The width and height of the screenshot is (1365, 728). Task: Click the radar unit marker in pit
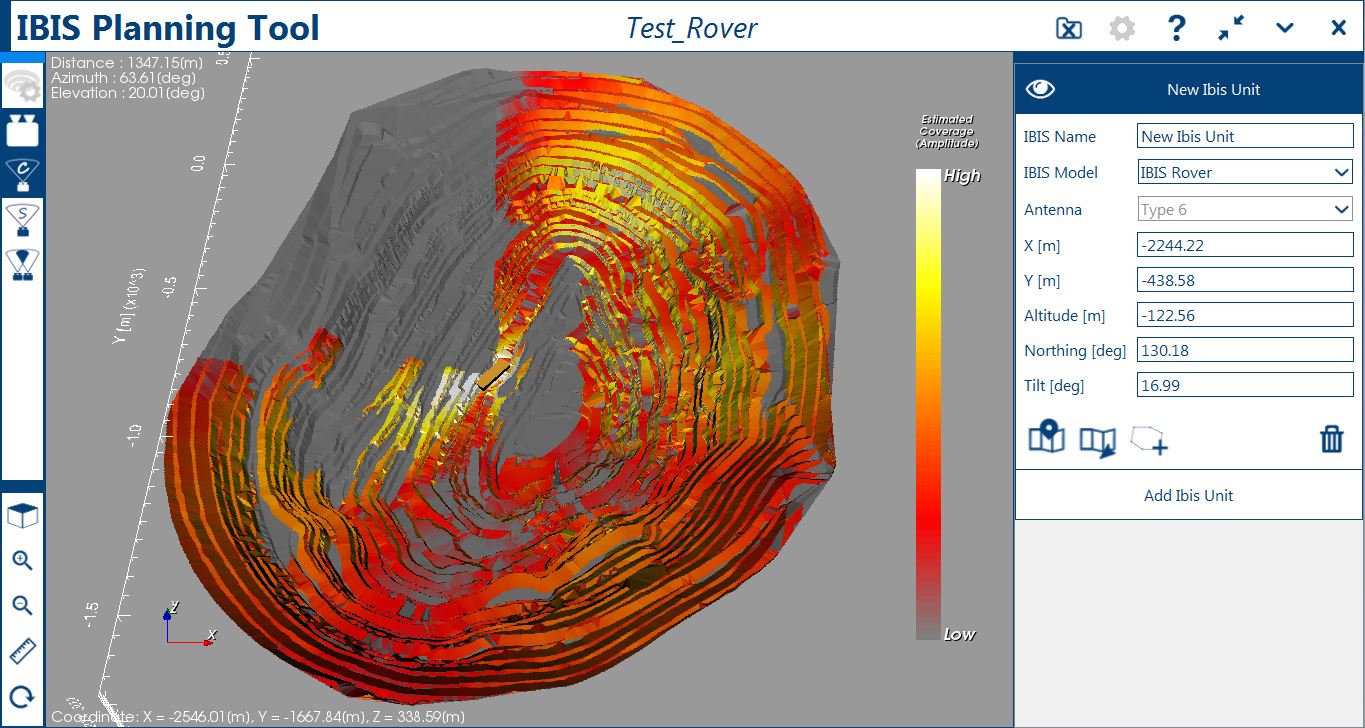494,376
